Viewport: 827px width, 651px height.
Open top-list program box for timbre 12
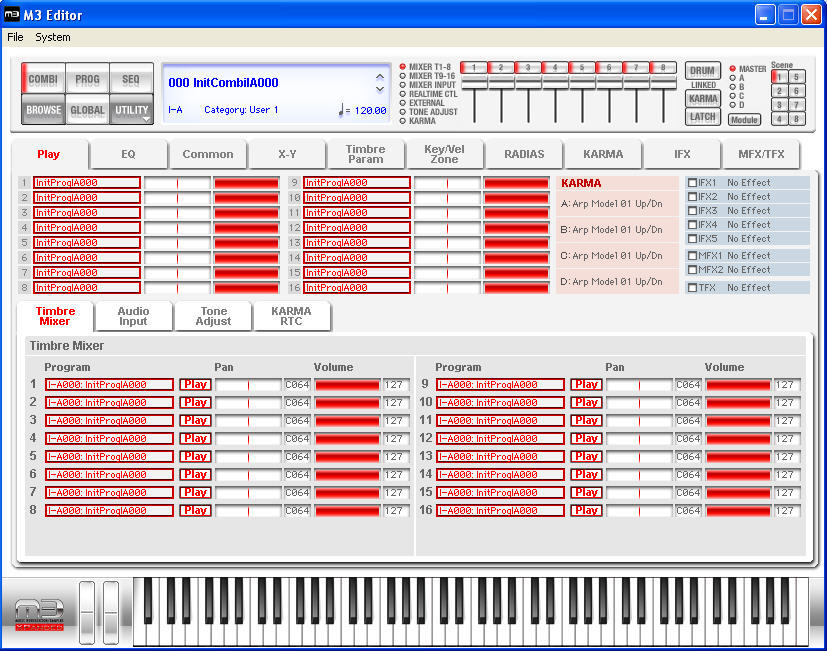357,228
